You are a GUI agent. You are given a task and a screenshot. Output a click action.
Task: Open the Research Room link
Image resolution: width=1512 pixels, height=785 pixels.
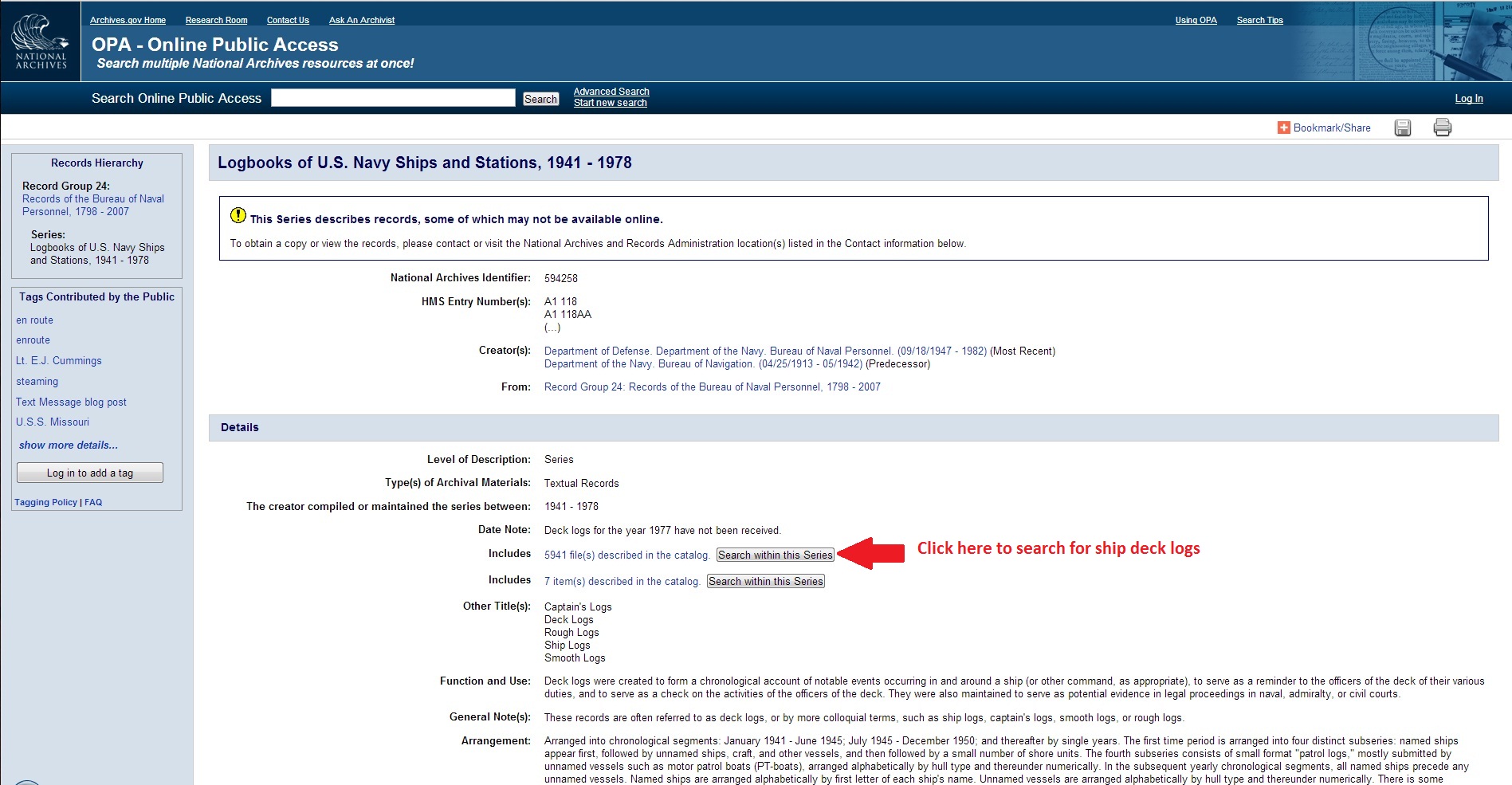coord(216,20)
